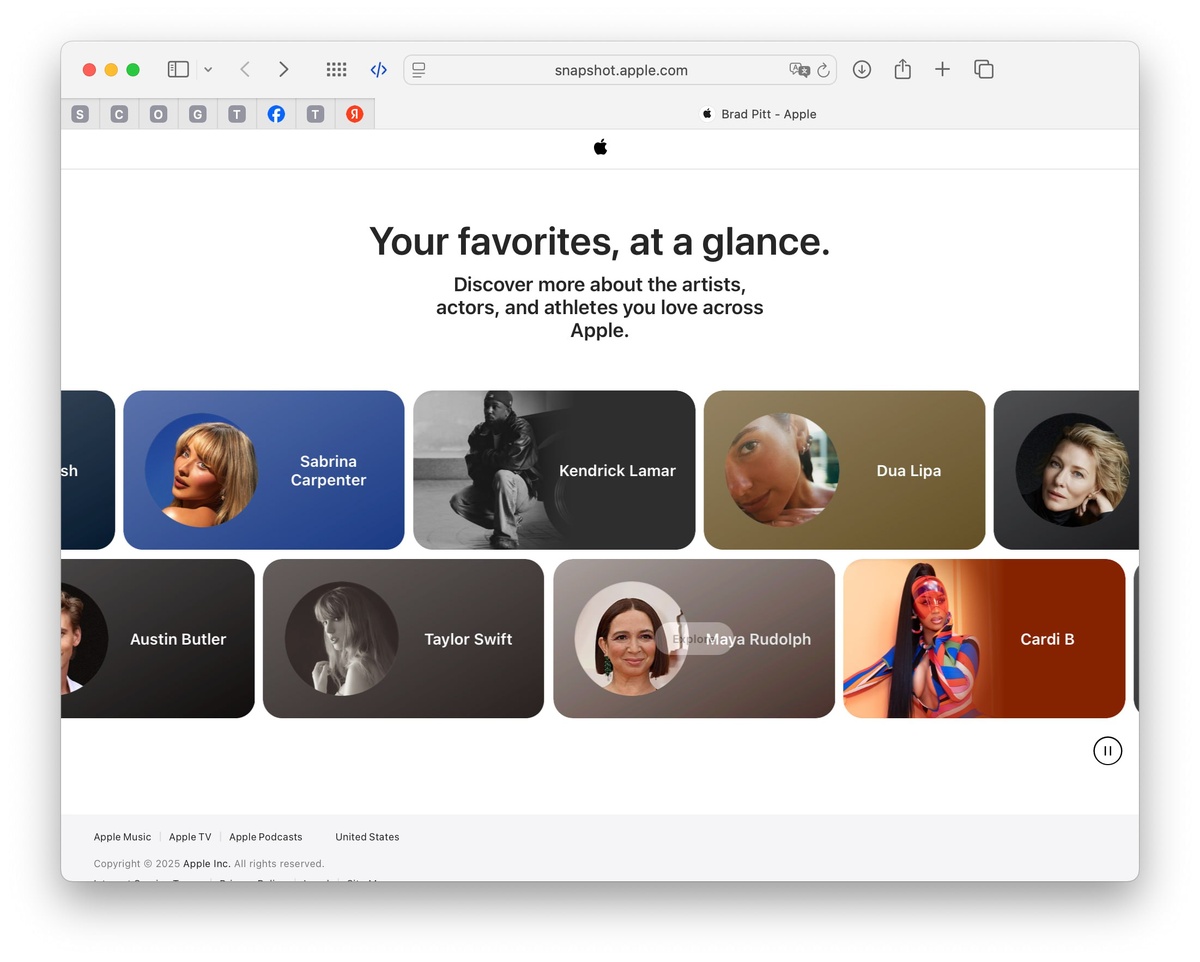1200x962 pixels.
Task: Add a new tab with the plus icon
Action: coord(942,69)
